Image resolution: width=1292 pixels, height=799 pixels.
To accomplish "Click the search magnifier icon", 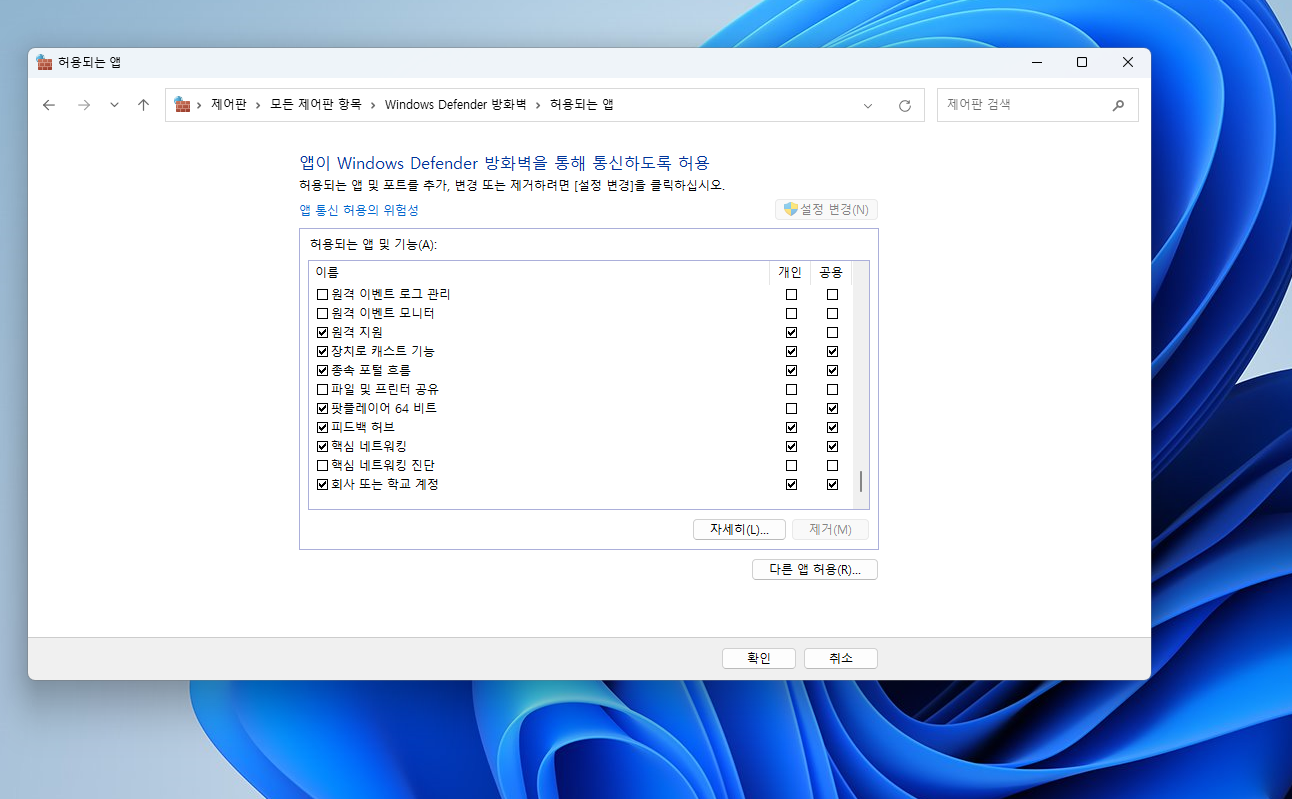I will coord(1119,104).
